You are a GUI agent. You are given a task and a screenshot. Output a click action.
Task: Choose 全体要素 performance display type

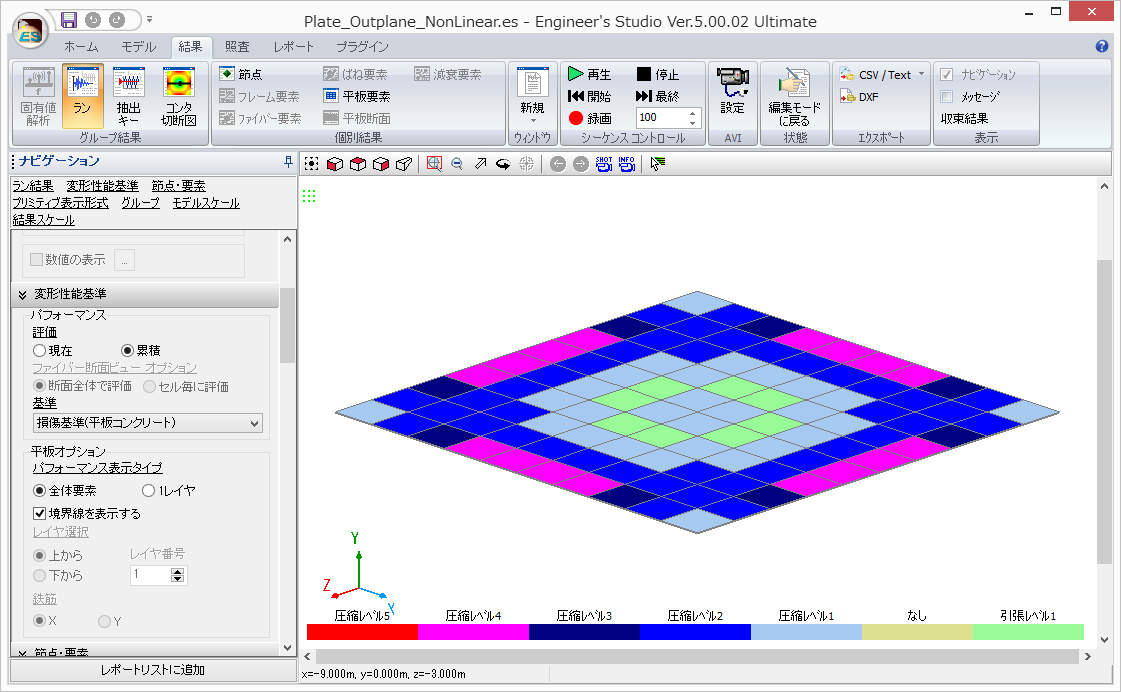coord(40,490)
